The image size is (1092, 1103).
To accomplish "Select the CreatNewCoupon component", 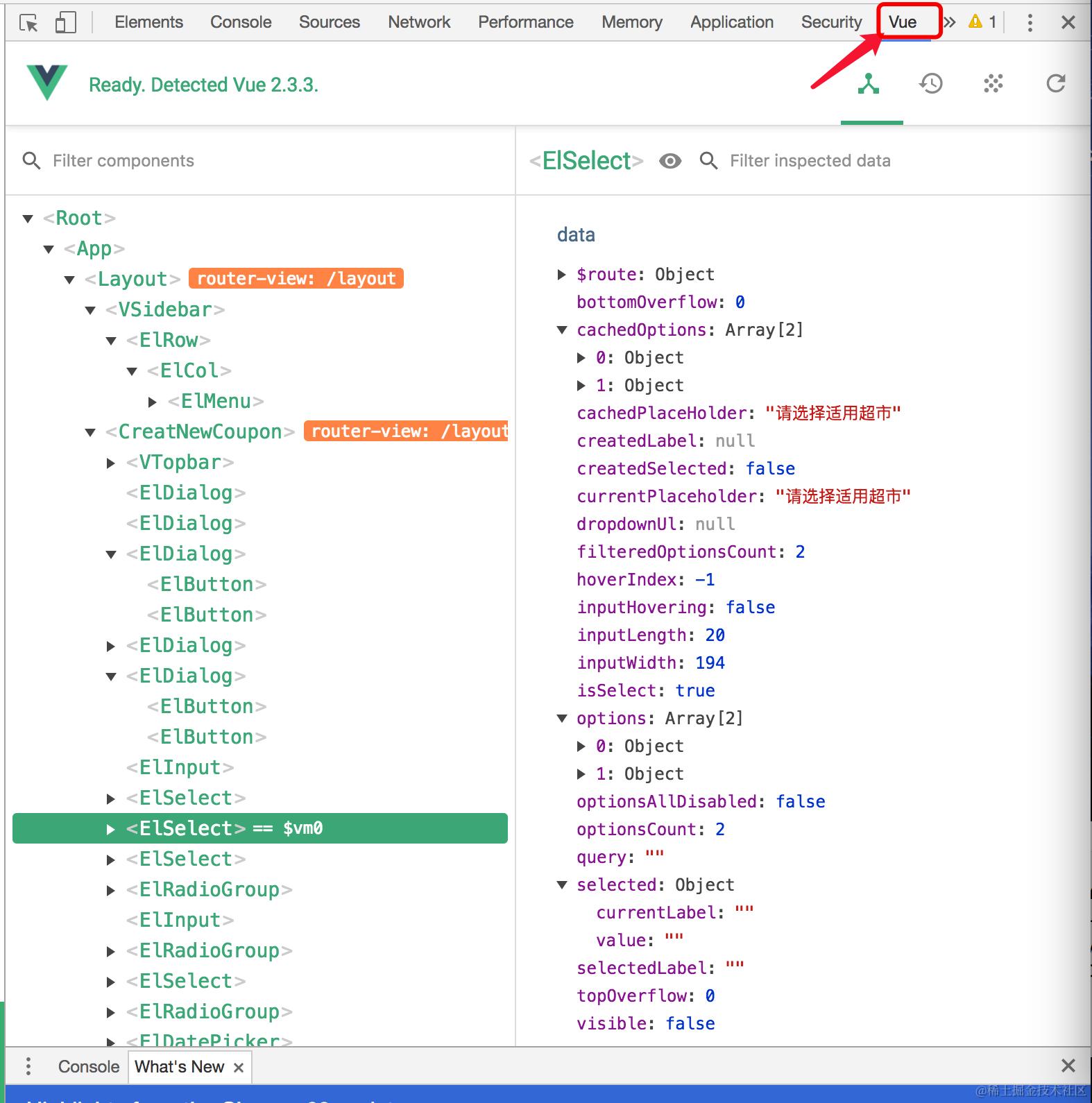I will point(200,431).
